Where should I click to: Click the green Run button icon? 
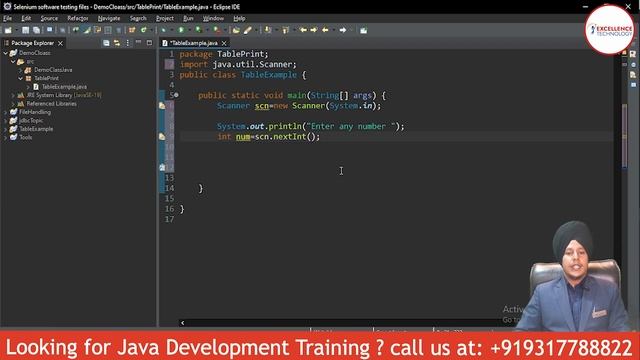[x=181, y=30]
